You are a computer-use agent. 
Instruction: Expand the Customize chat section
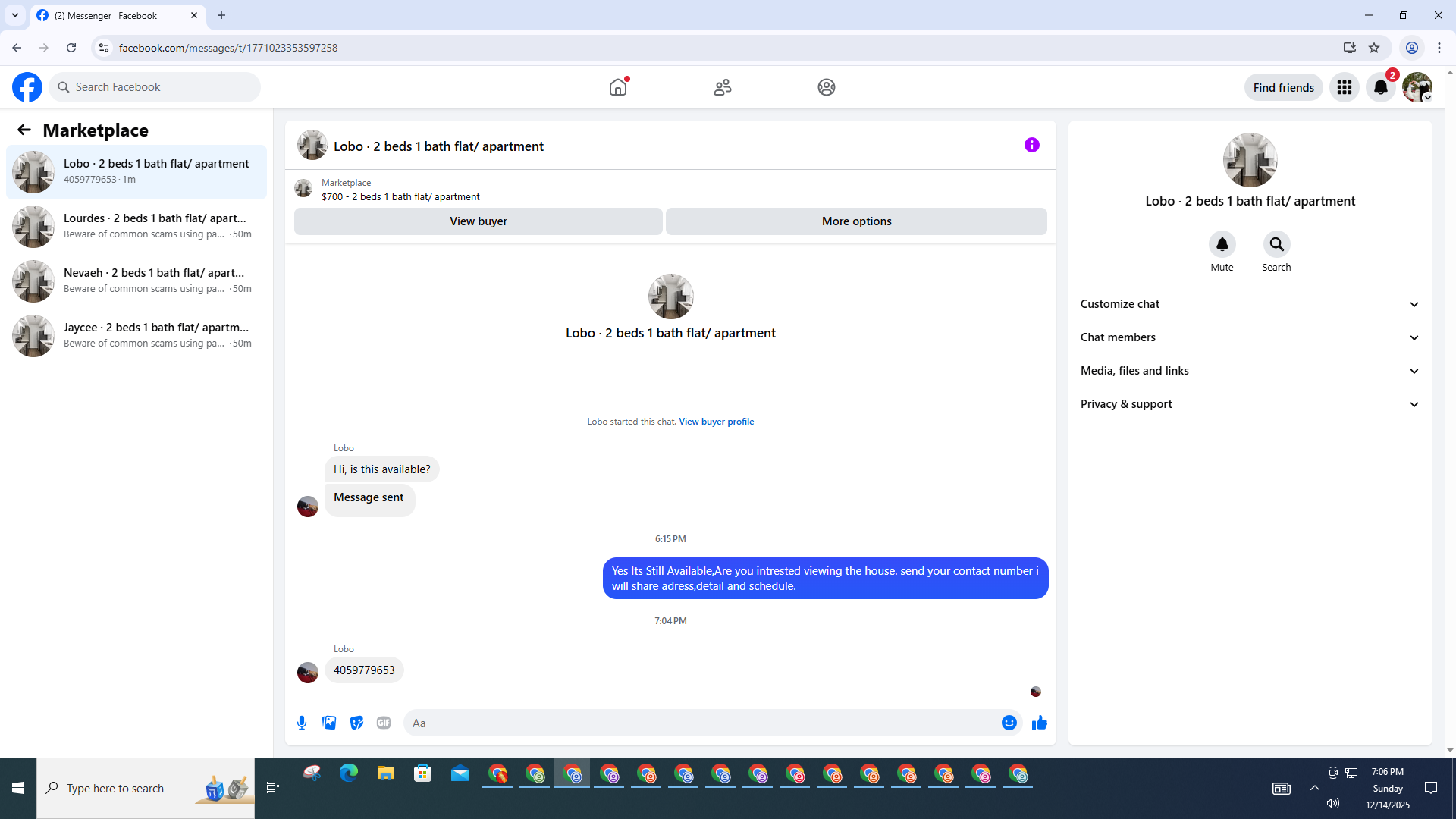tap(1250, 304)
